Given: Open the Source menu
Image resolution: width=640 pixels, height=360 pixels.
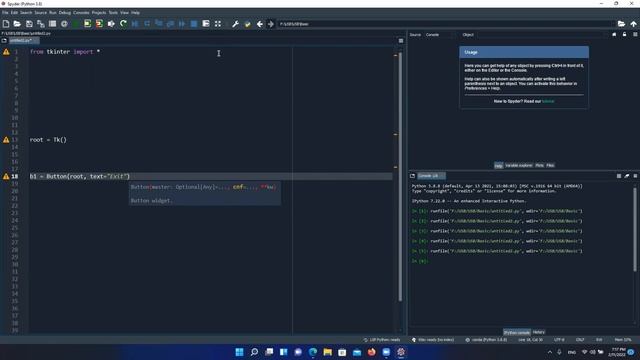Looking at the screenshot, I should point(40,13).
